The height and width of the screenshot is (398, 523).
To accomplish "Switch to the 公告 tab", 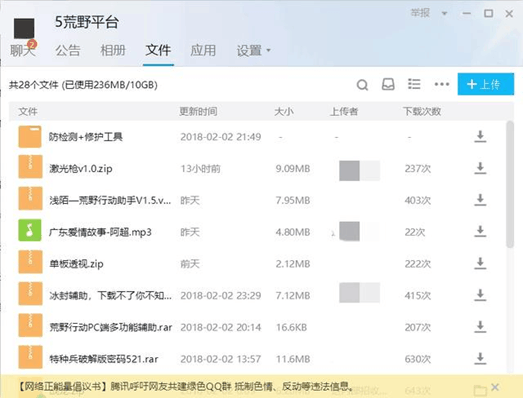I will (68, 51).
